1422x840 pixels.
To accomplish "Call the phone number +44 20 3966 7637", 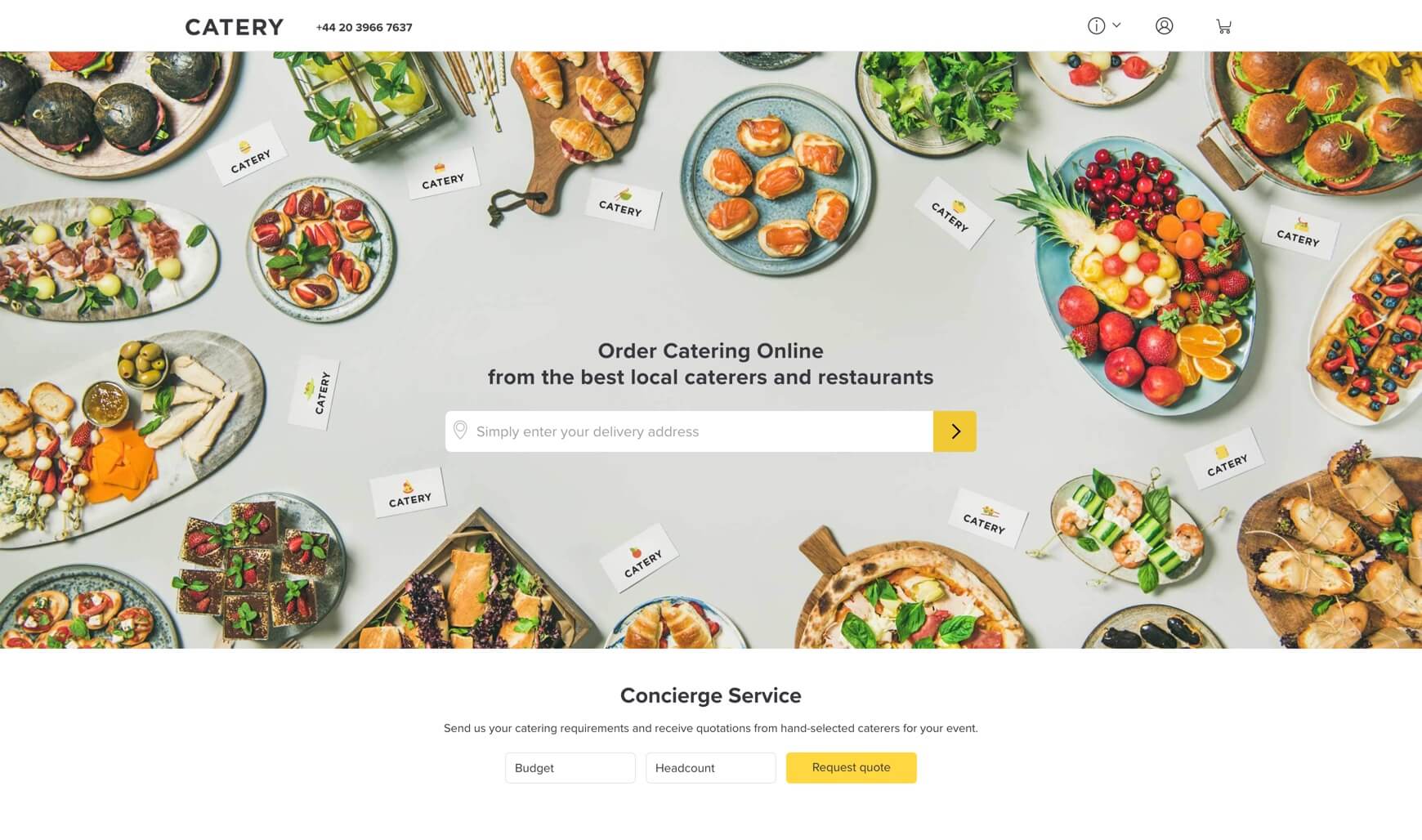I will (364, 27).
